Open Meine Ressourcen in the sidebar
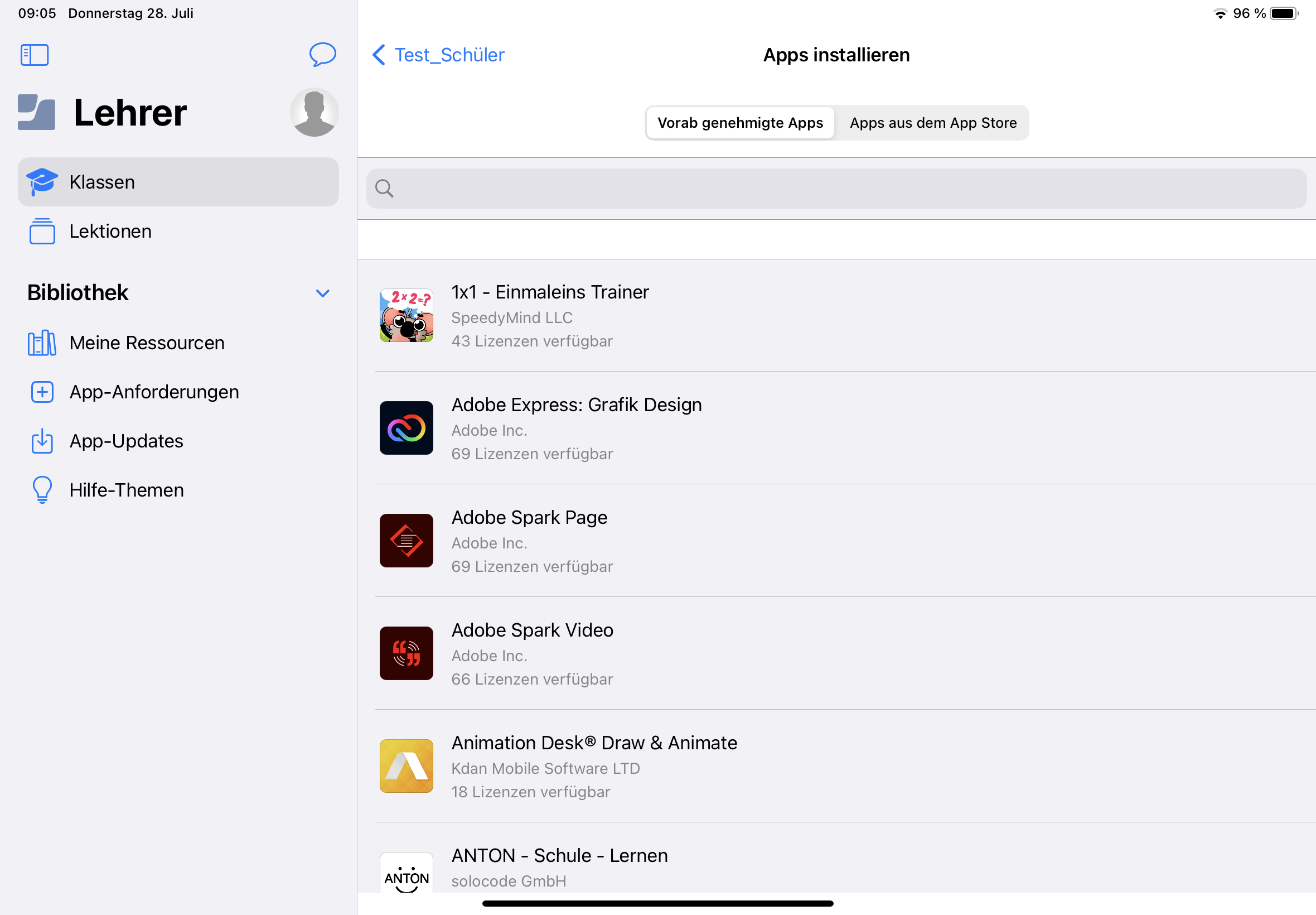The image size is (1316, 915). (178, 343)
